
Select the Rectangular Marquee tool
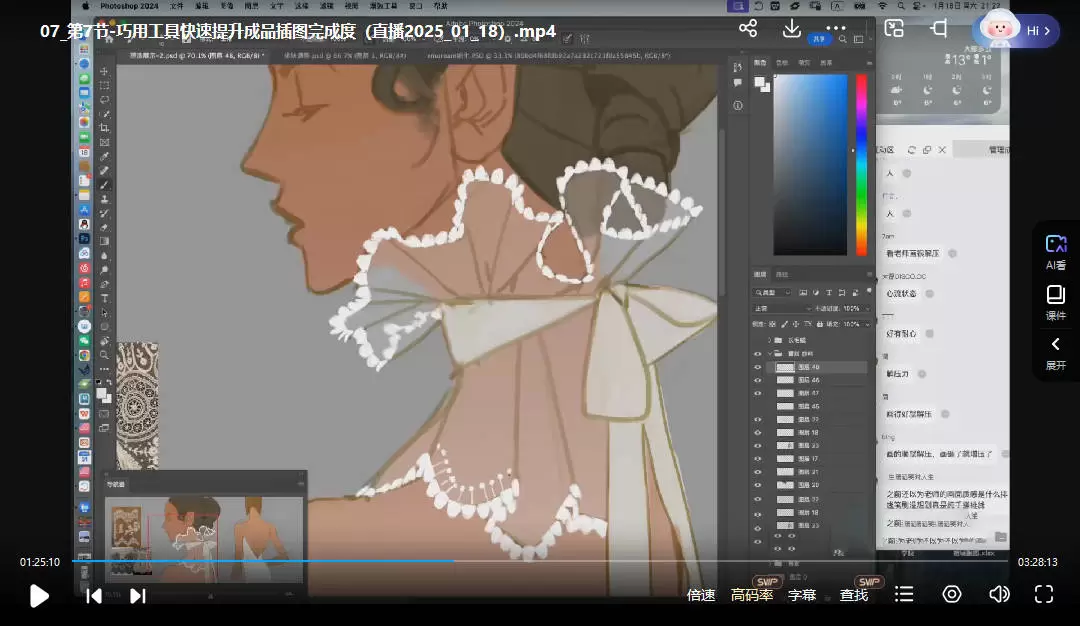click(x=105, y=85)
